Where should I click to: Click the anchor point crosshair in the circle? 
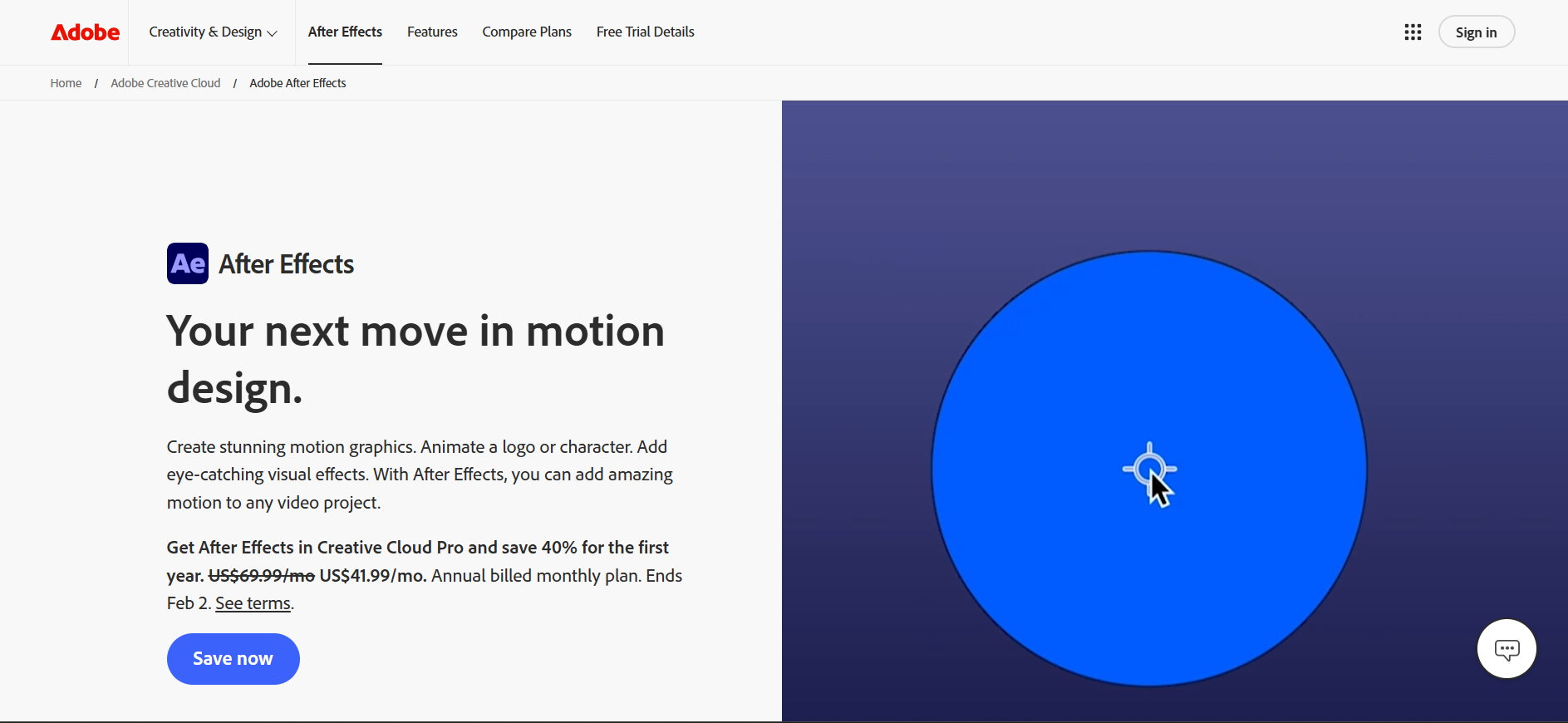[x=1149, y=469]
